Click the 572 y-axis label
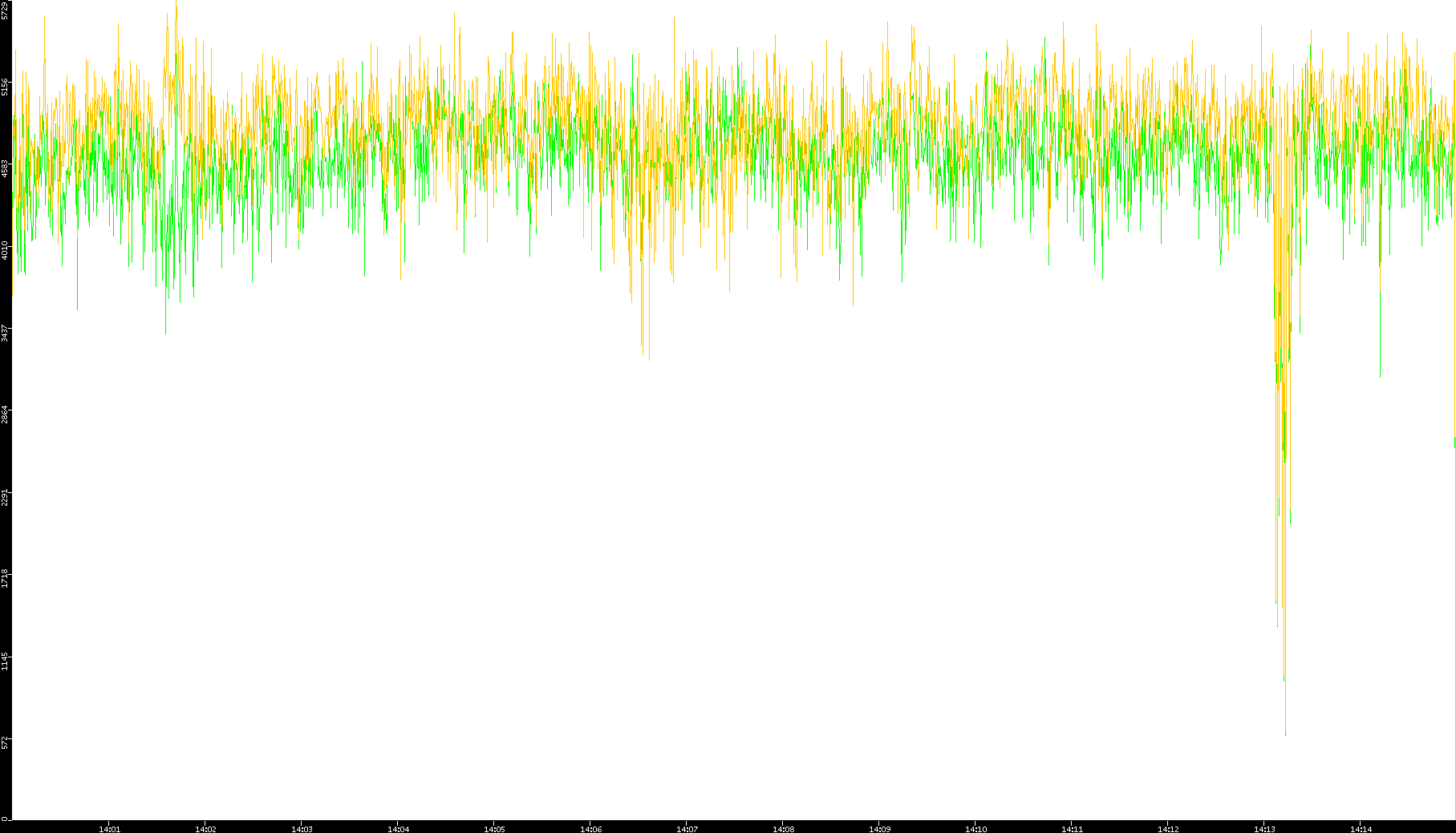 click(x=6, y=742)
